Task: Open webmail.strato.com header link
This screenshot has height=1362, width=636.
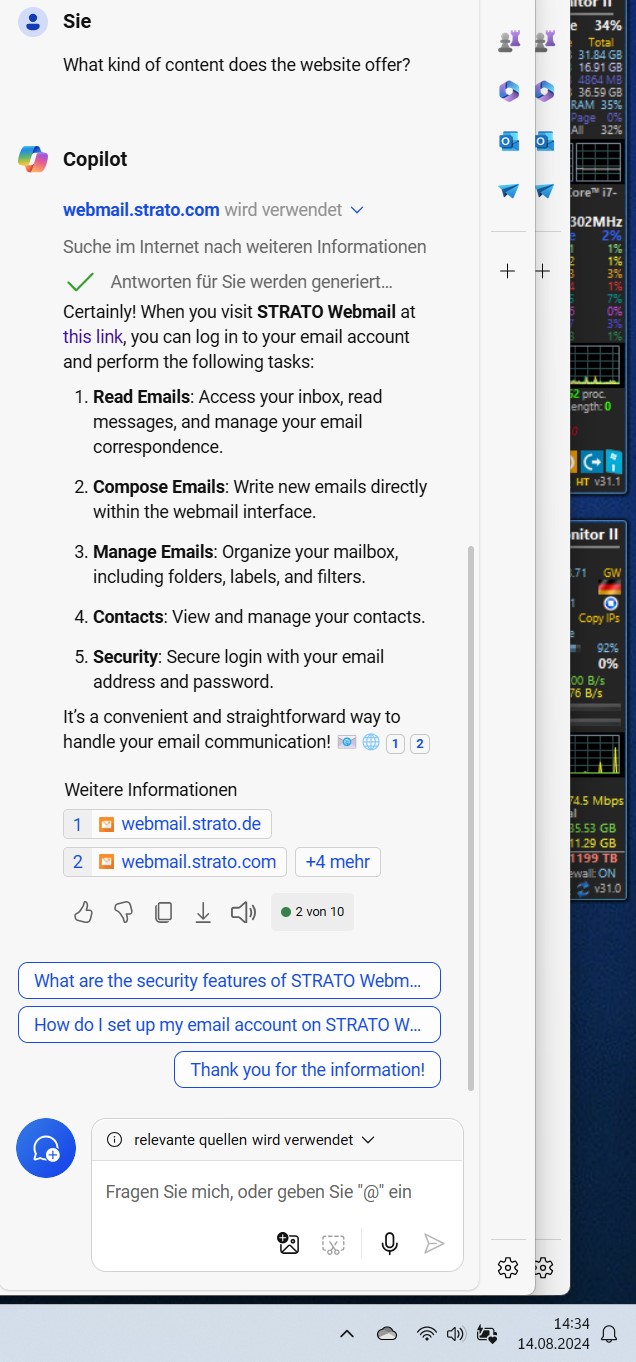Action: [x=141, y=210]
